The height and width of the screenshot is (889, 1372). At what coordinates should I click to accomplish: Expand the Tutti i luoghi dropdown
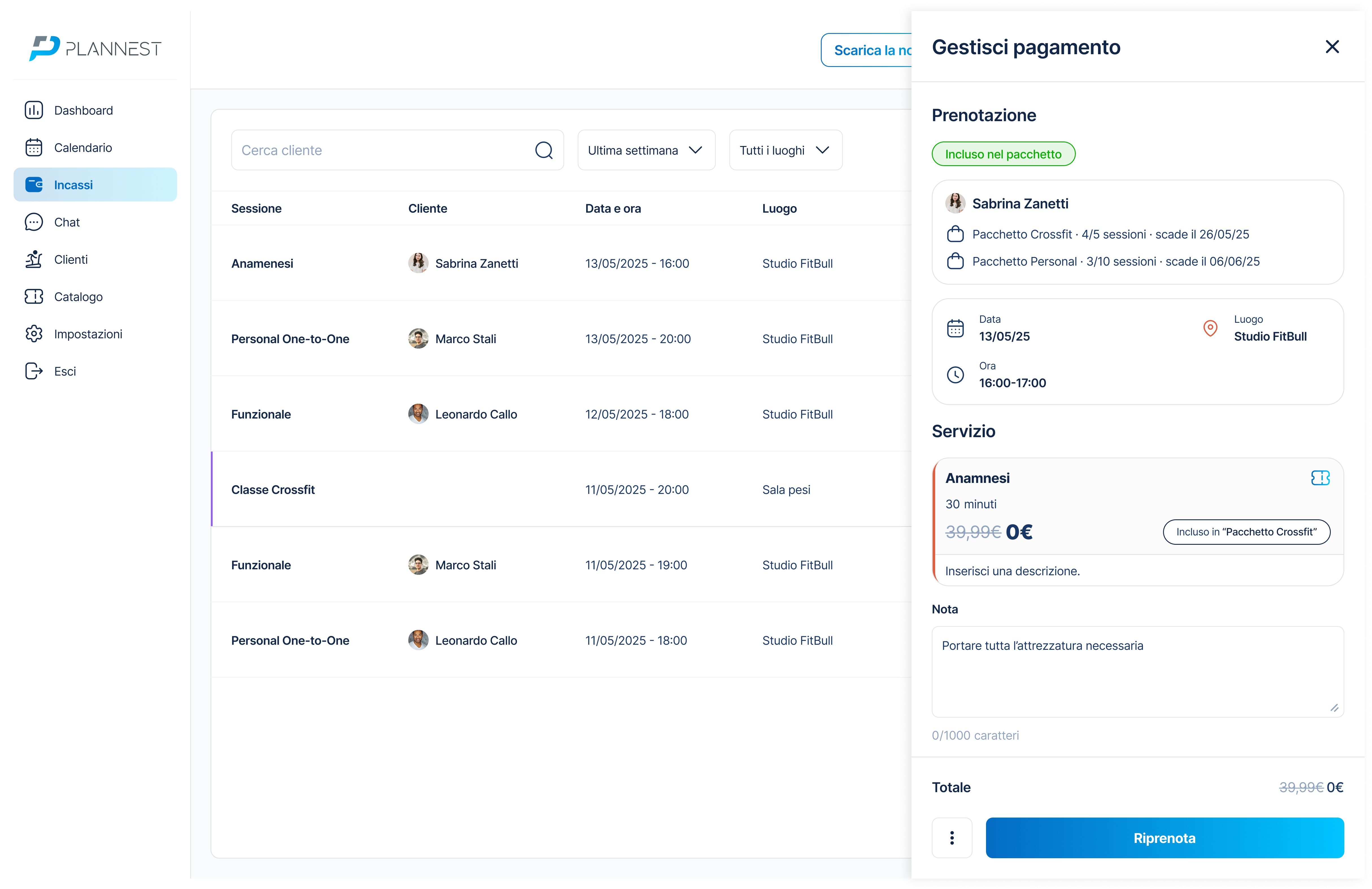pyautogui.click(x=785, y=151)
